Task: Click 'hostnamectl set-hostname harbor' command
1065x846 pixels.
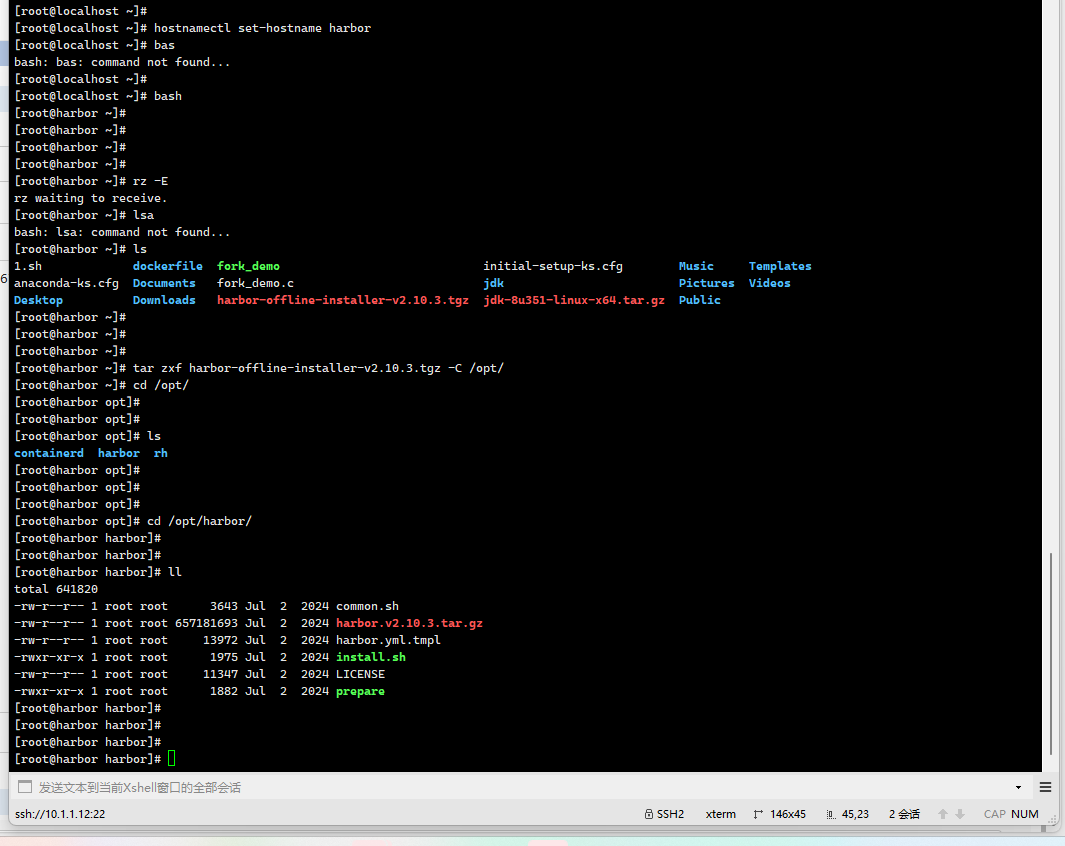Action: point(262,28)
